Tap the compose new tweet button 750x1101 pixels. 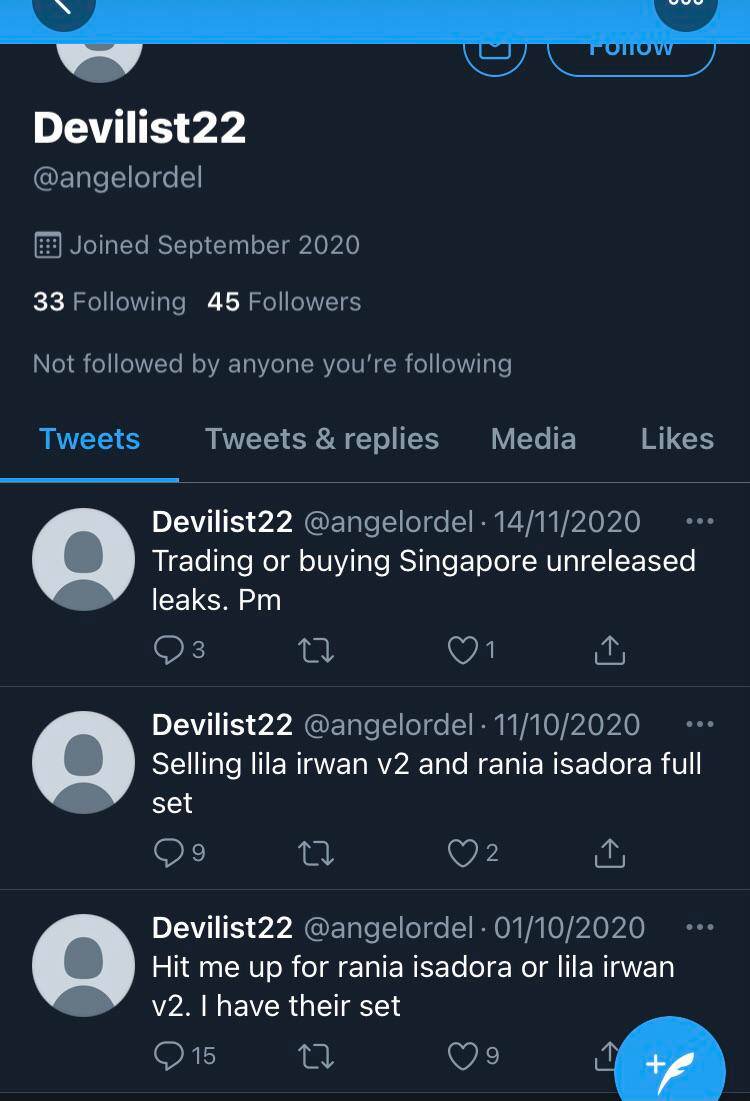(669, 1064)
